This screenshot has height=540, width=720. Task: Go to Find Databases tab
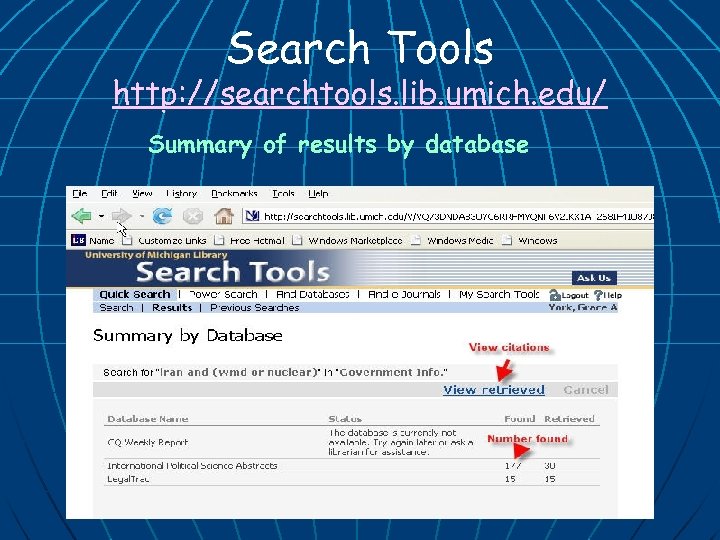pyautogui.click(x=313, y=294)
